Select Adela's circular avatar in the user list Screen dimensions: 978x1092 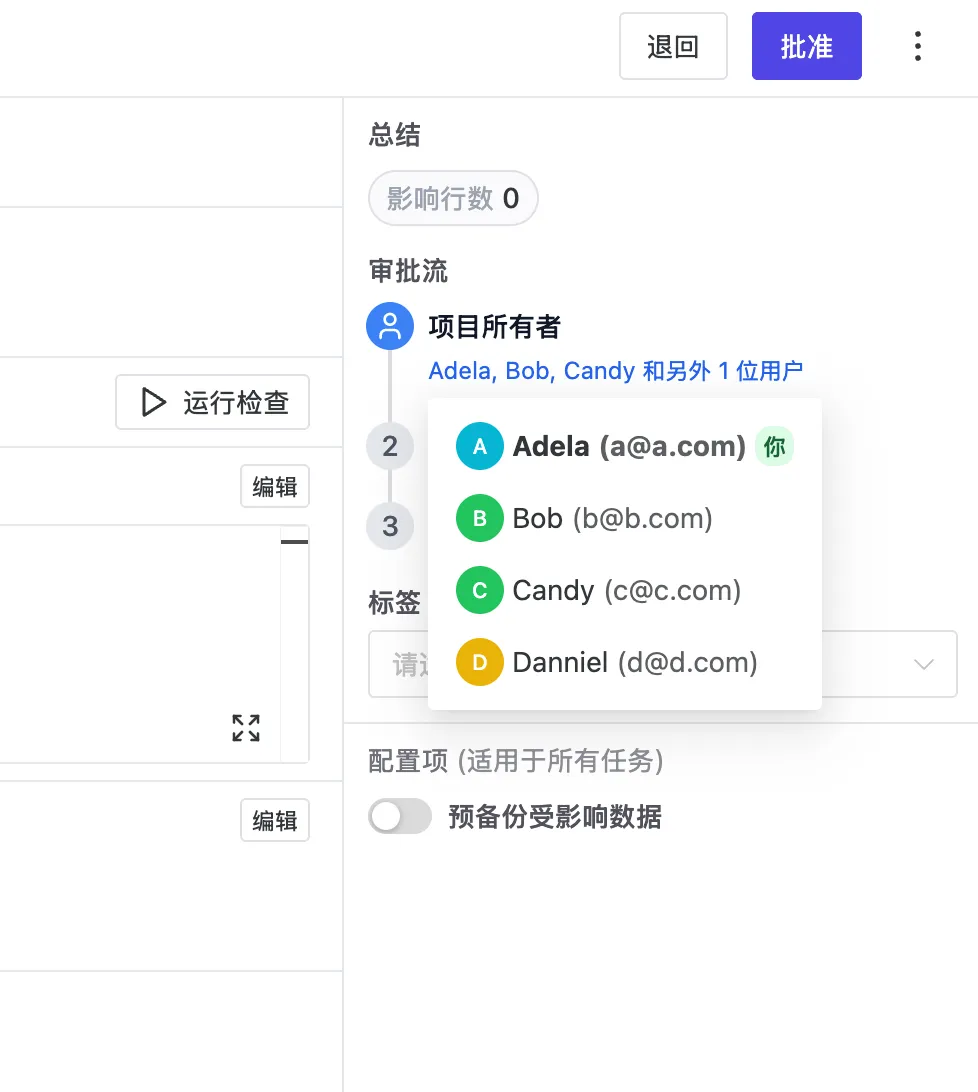(479, 446)
